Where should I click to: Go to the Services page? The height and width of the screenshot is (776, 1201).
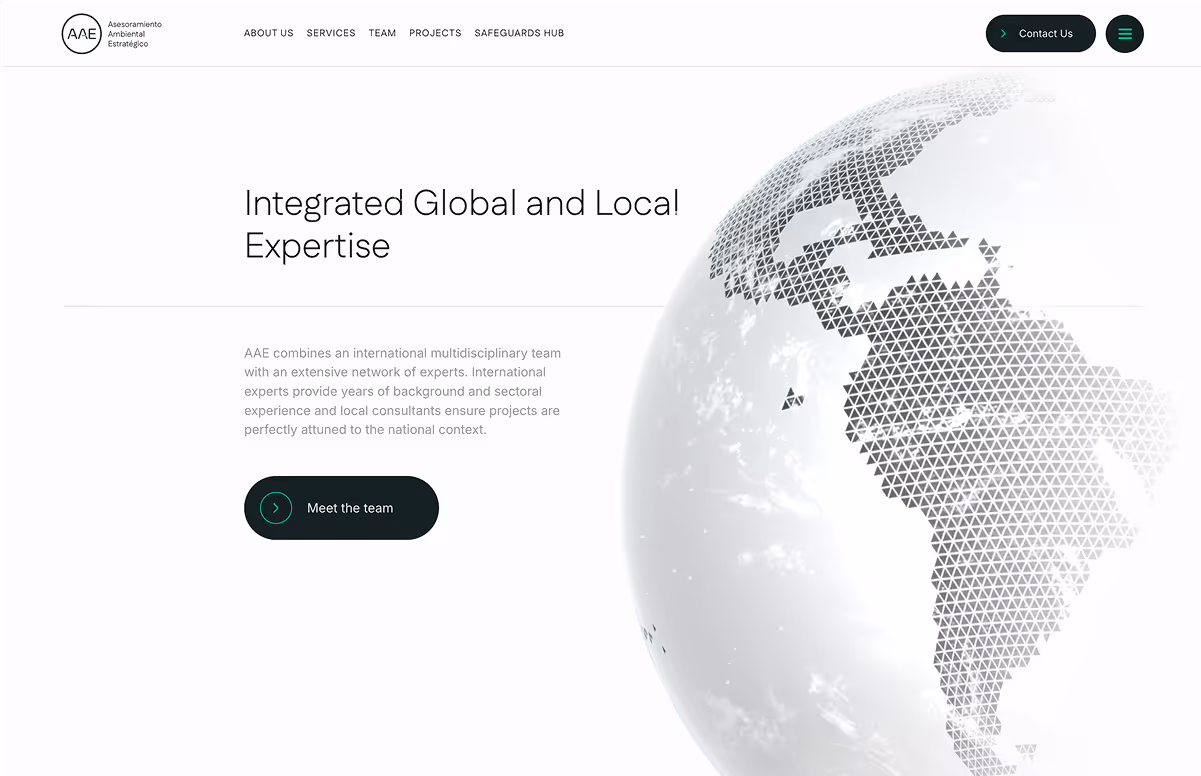(x=331, y=33)
